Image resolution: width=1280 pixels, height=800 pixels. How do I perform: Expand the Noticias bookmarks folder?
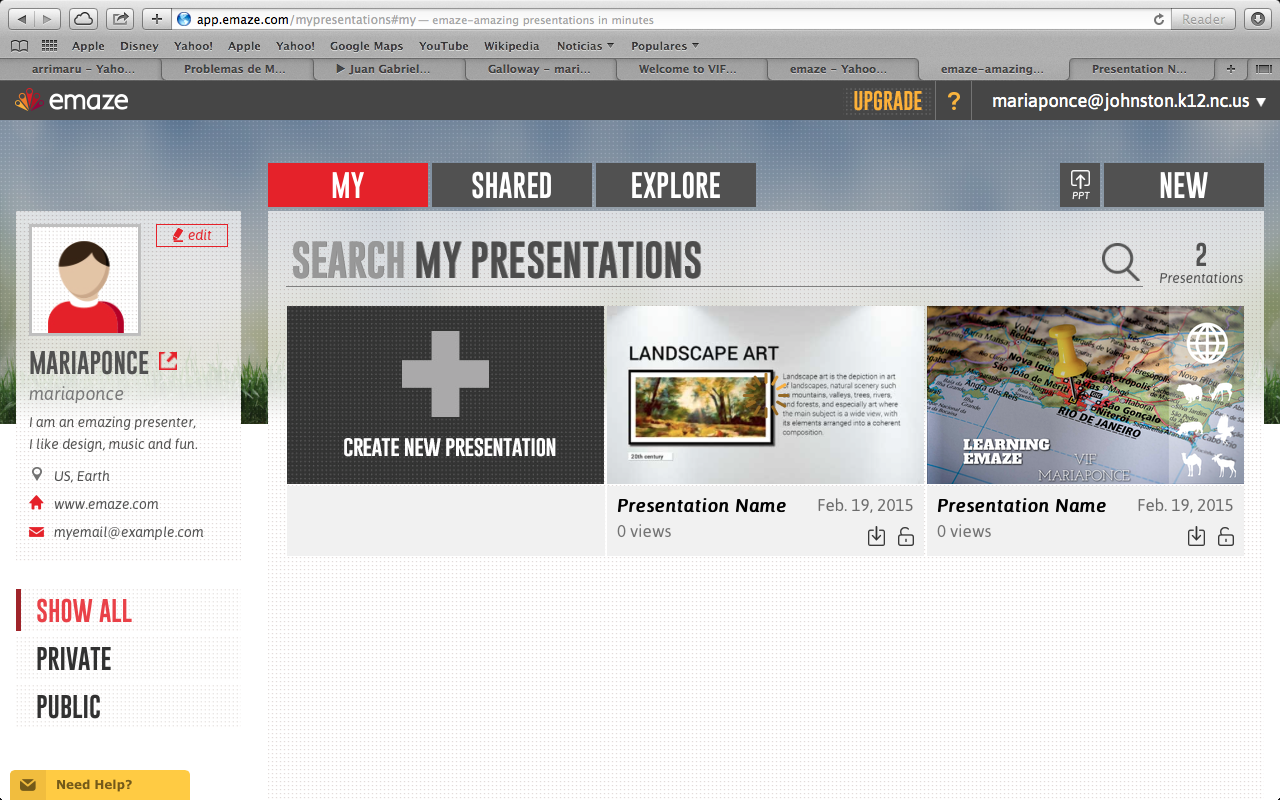click(x=585, y=46)
